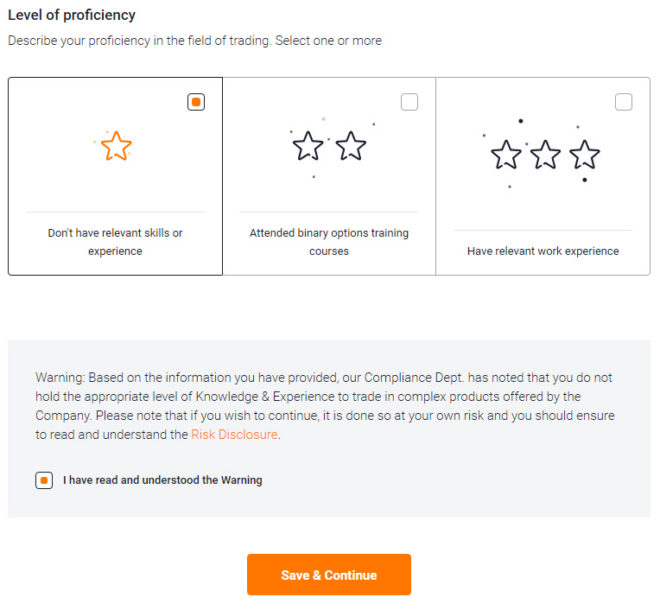Click the Save & Continue button
This screenshot has width=660, height=610.
point(329,575)
